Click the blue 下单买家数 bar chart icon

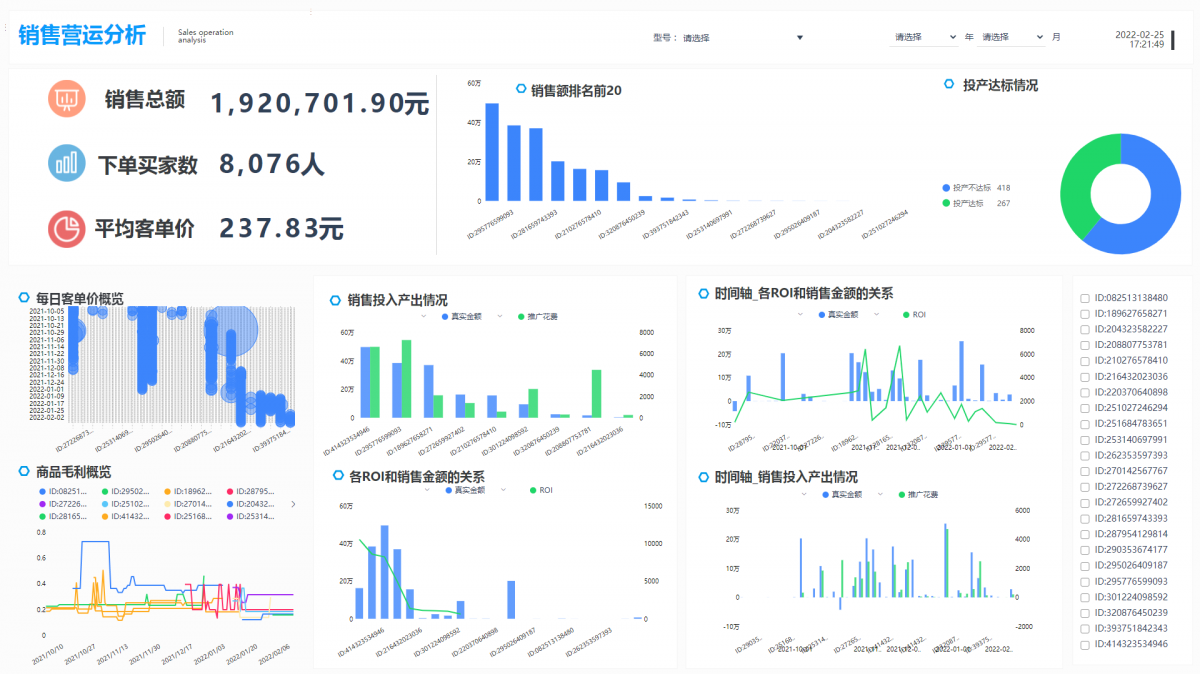point(67,163)
